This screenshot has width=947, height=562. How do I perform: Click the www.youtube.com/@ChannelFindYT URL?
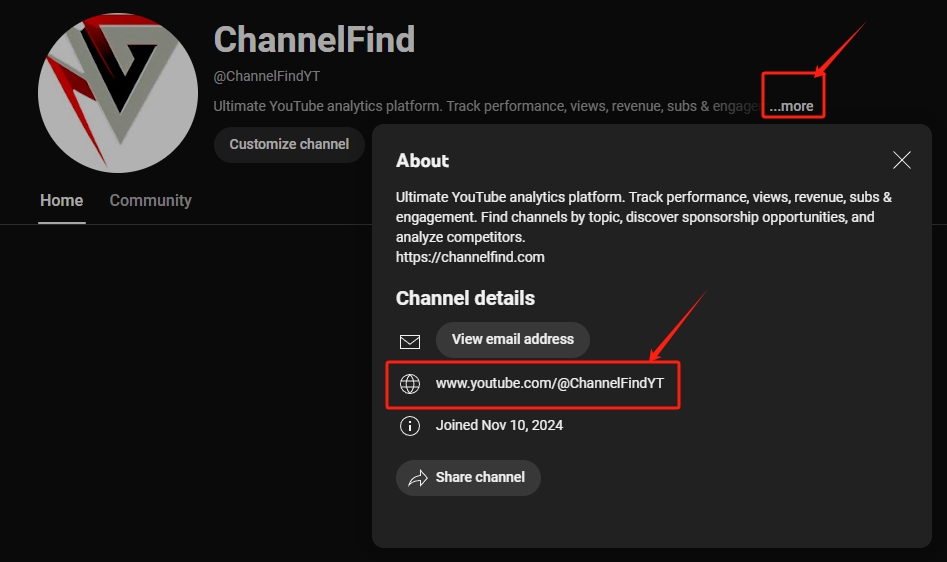[549, 384]
